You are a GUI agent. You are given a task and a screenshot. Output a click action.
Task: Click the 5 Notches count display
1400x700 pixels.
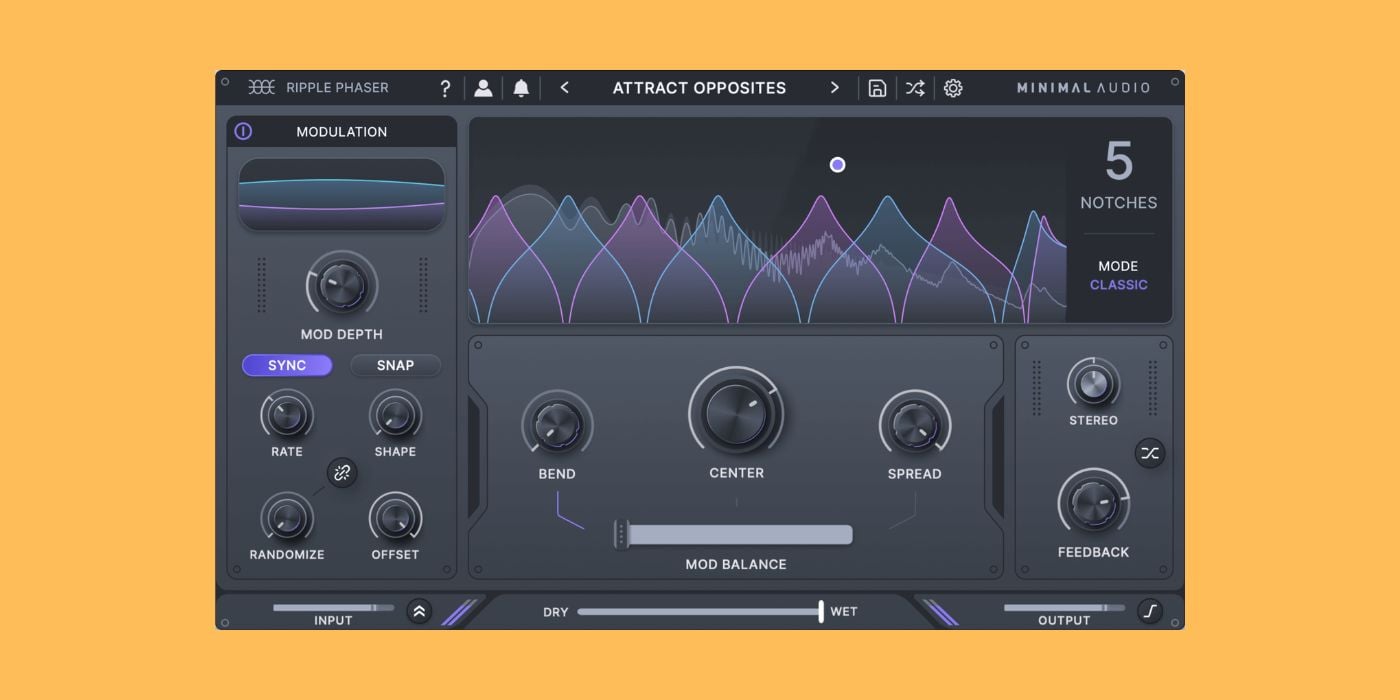pos(1118,175)
